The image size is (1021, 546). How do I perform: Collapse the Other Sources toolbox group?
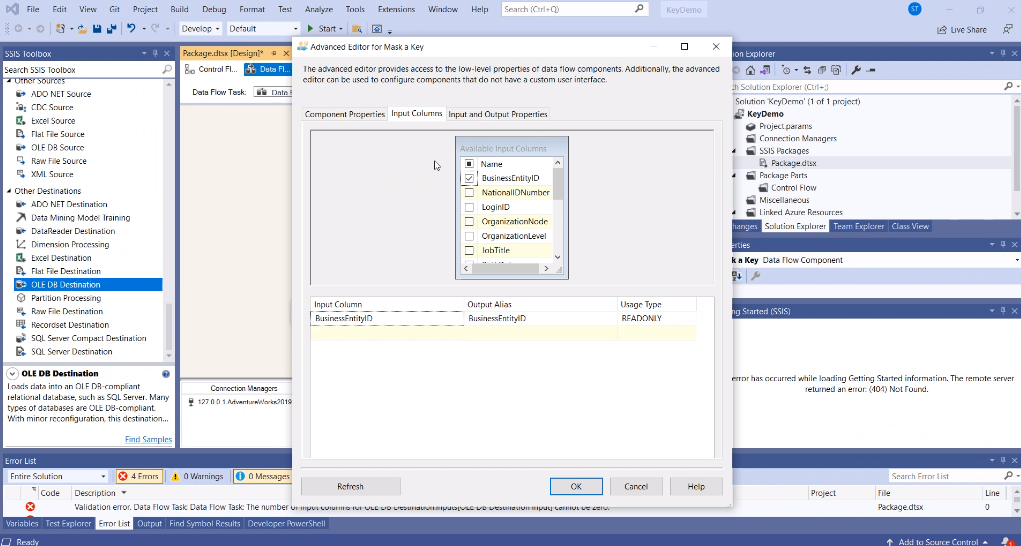(9, 81)
